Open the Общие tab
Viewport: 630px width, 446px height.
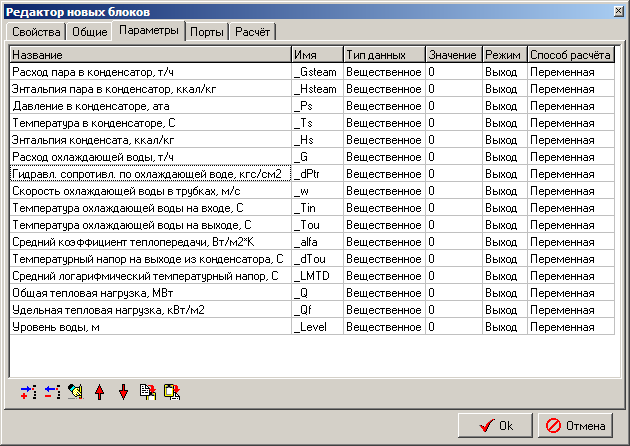89,32
